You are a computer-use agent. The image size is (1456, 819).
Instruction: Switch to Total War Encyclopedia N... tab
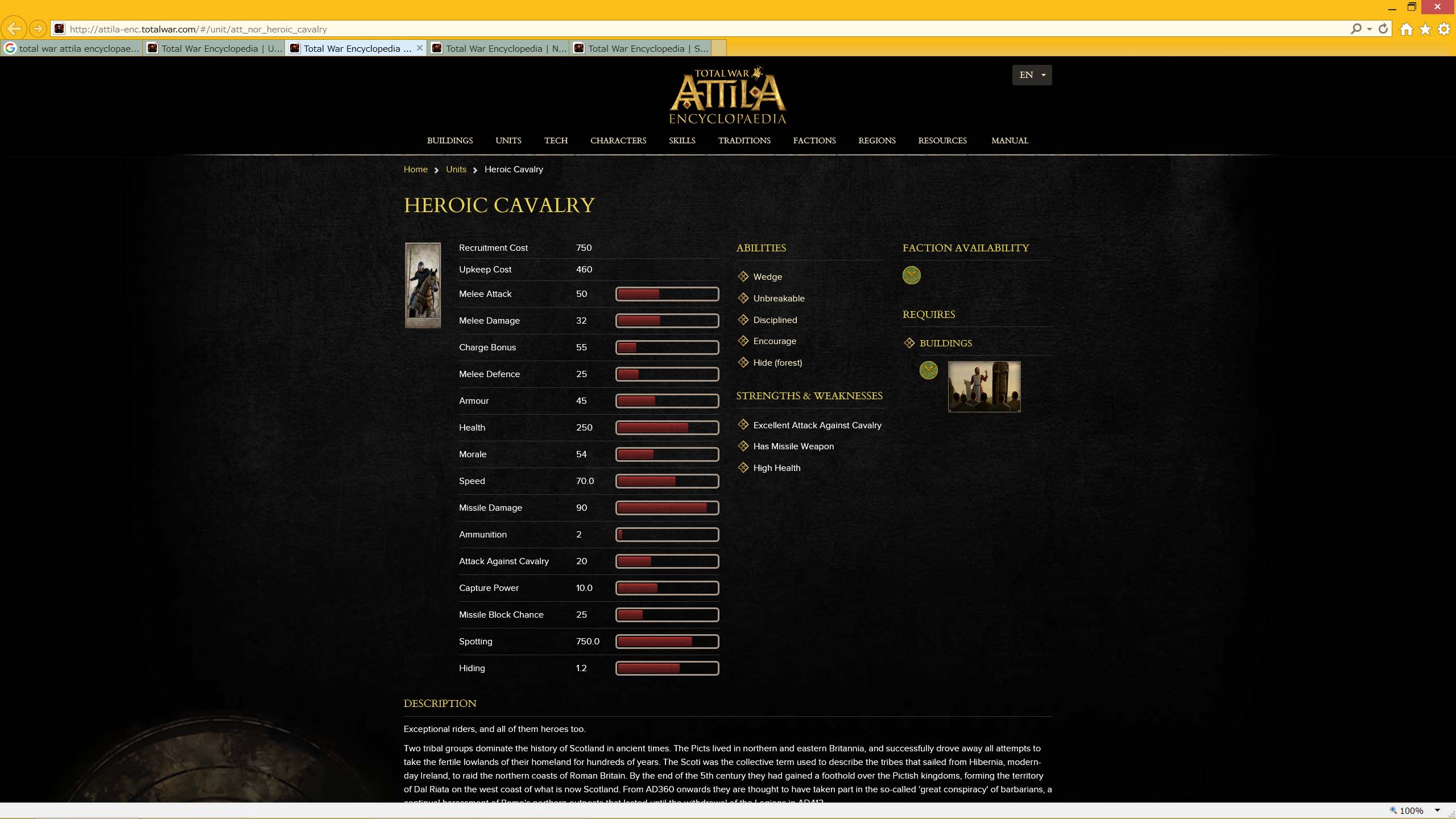pos(498,48)
